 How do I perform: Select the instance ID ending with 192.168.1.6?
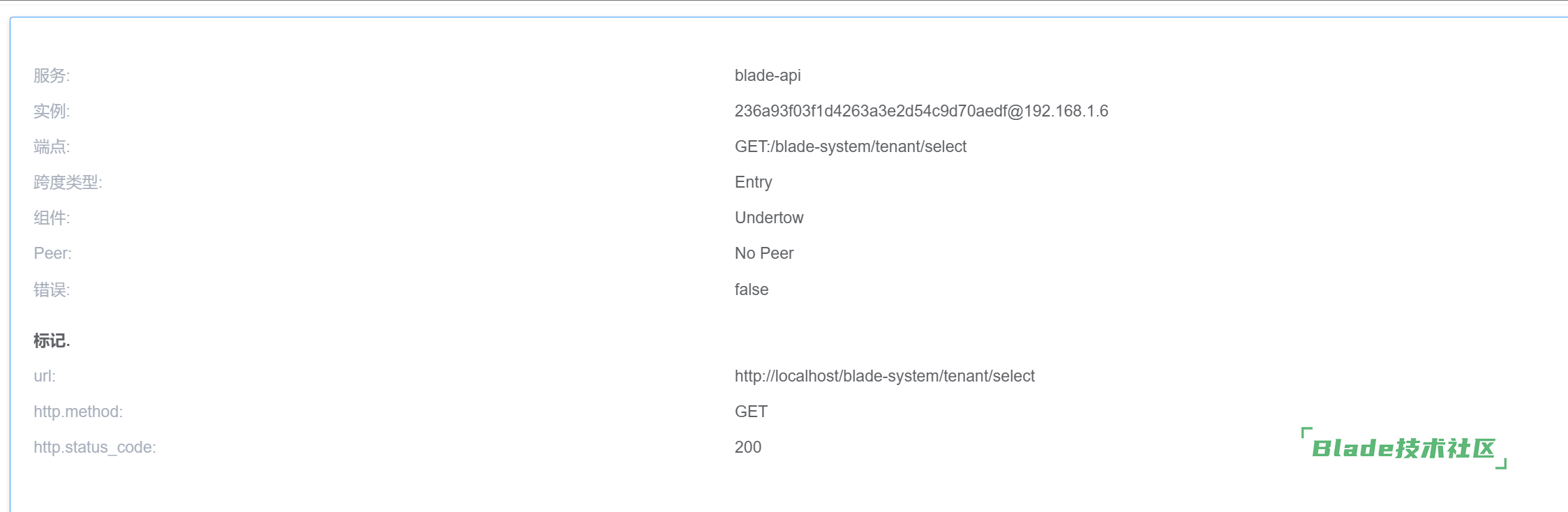coord(921,111)
